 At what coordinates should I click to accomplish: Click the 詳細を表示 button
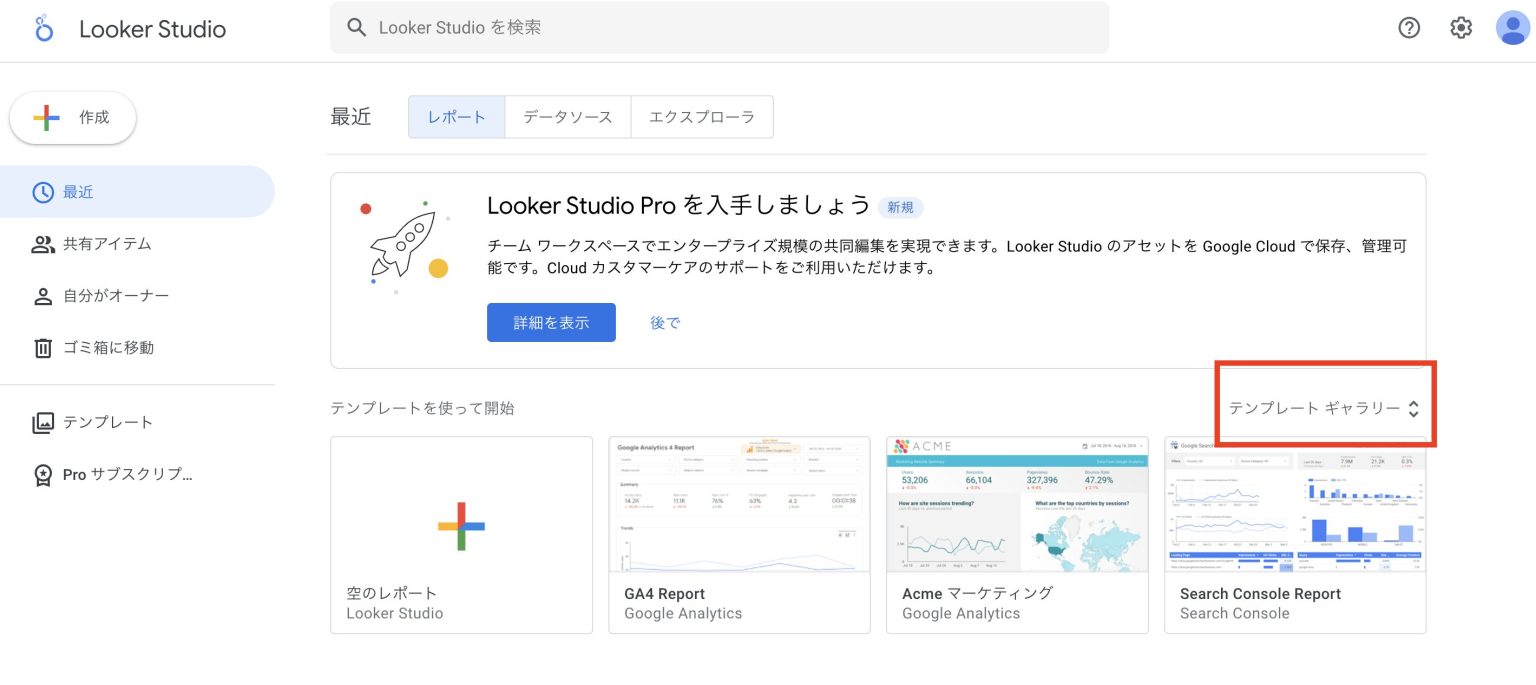point(551,322)
